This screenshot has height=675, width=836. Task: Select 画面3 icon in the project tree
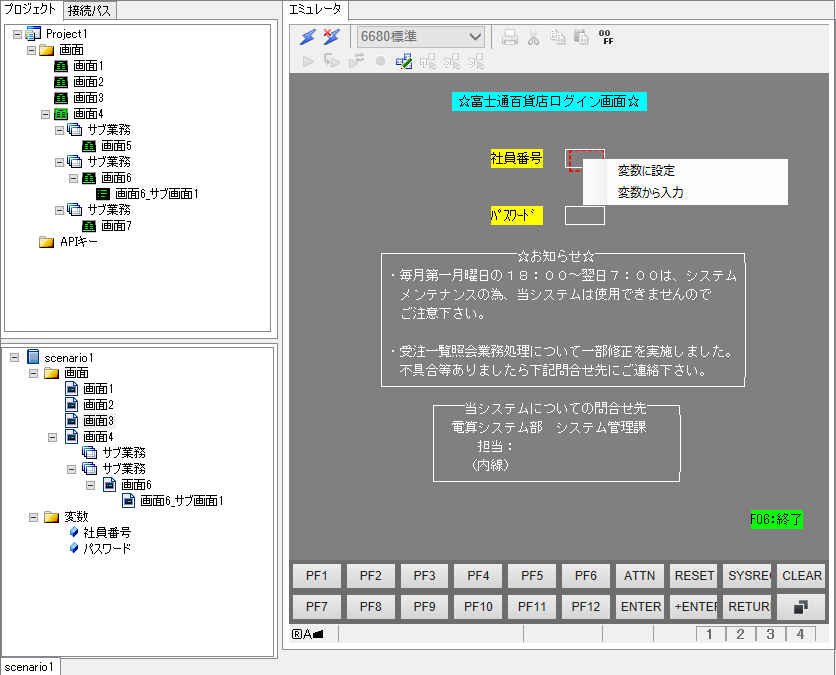pyautogui.click(x=61, y=98)
